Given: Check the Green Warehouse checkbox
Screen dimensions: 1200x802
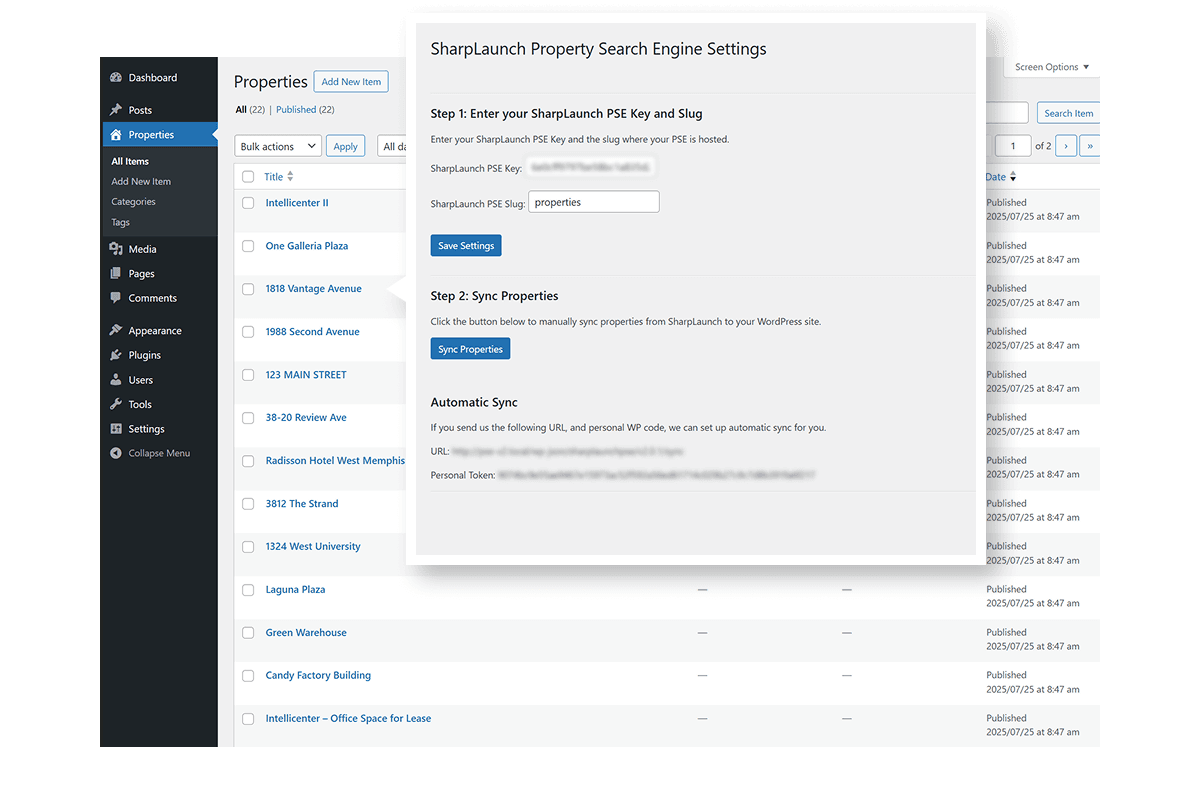Looking at the screenshot, I should 248,633.
